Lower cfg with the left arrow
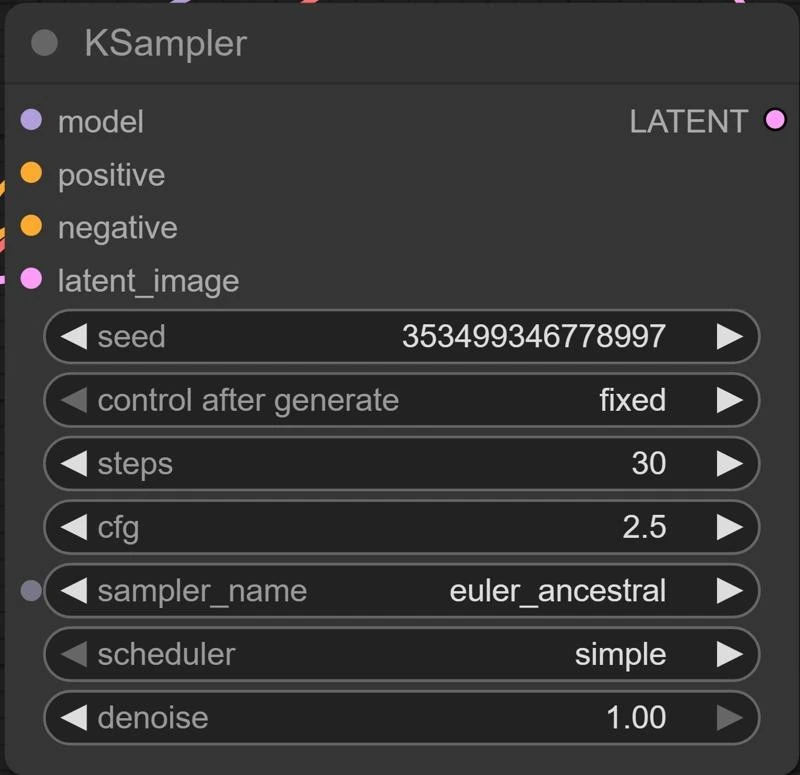Viewport: 800px width, 775px height. click(x=74, y=527)
